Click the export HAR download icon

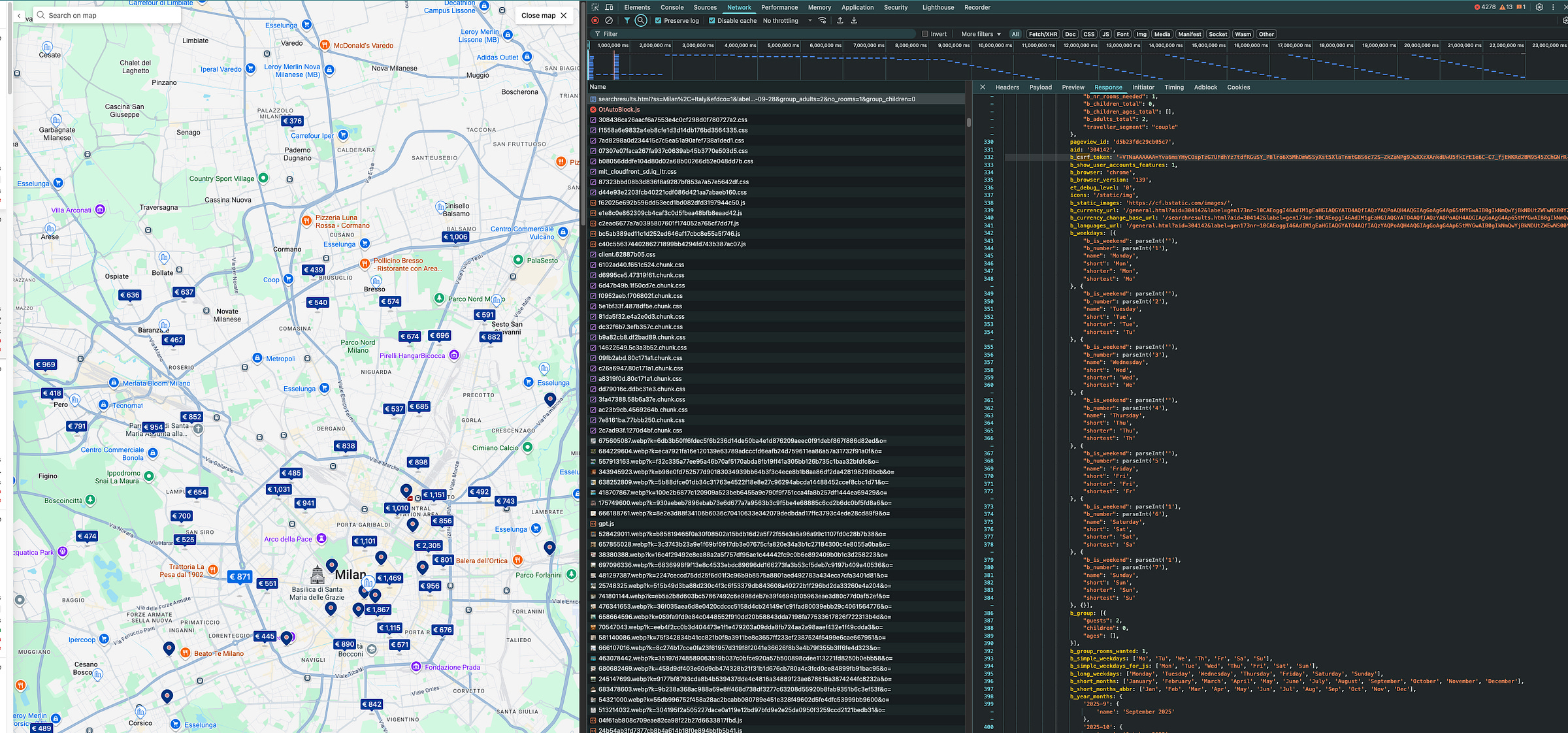click(x=854, y=21)
